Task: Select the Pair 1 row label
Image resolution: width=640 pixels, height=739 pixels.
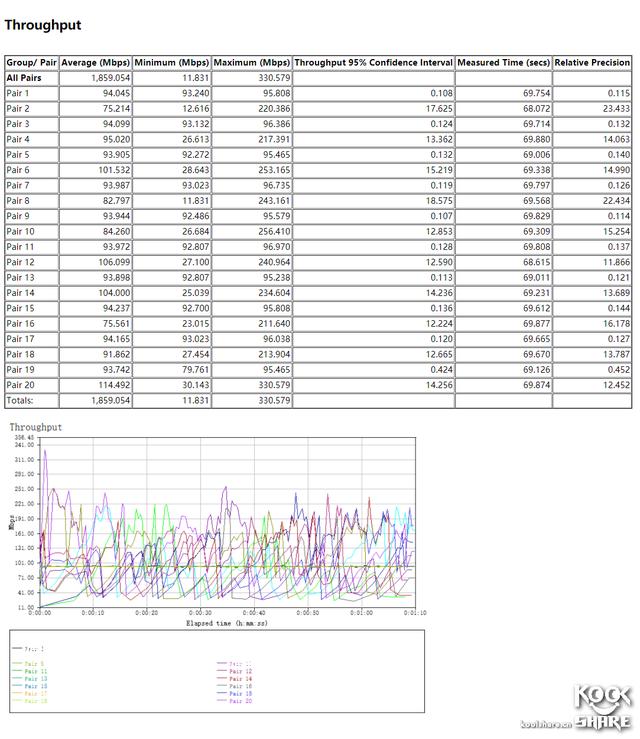Action: tap(17, 93)
